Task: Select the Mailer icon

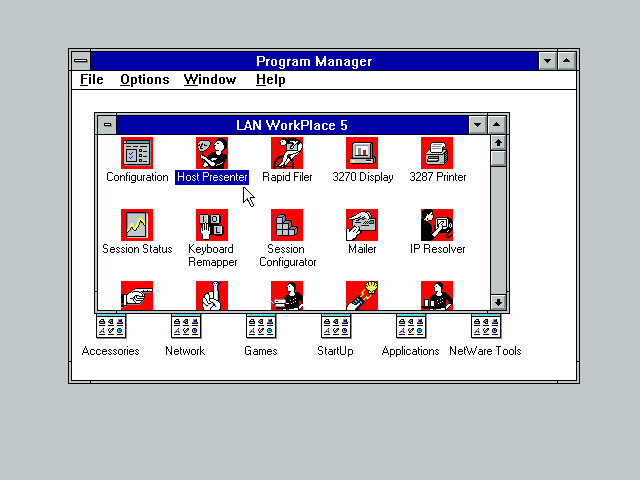Action: [362, 225]
